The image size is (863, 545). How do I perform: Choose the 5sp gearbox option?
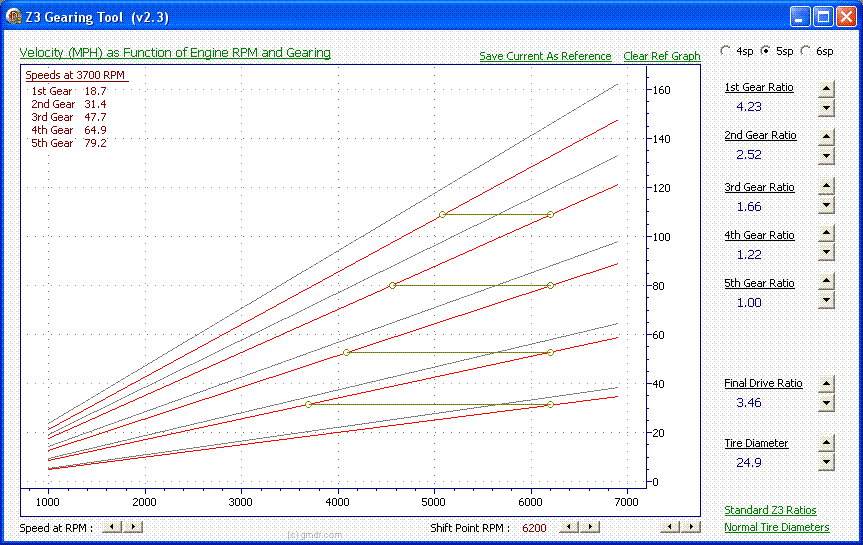766,51
